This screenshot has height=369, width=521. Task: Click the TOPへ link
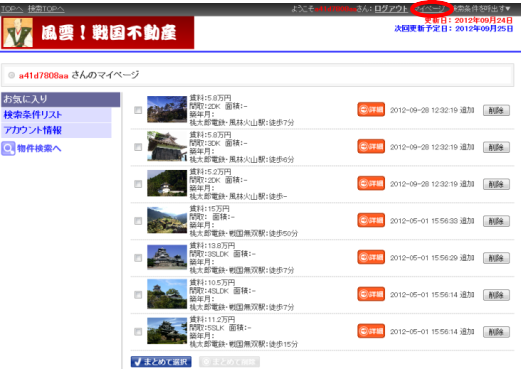tap(12, 9)
